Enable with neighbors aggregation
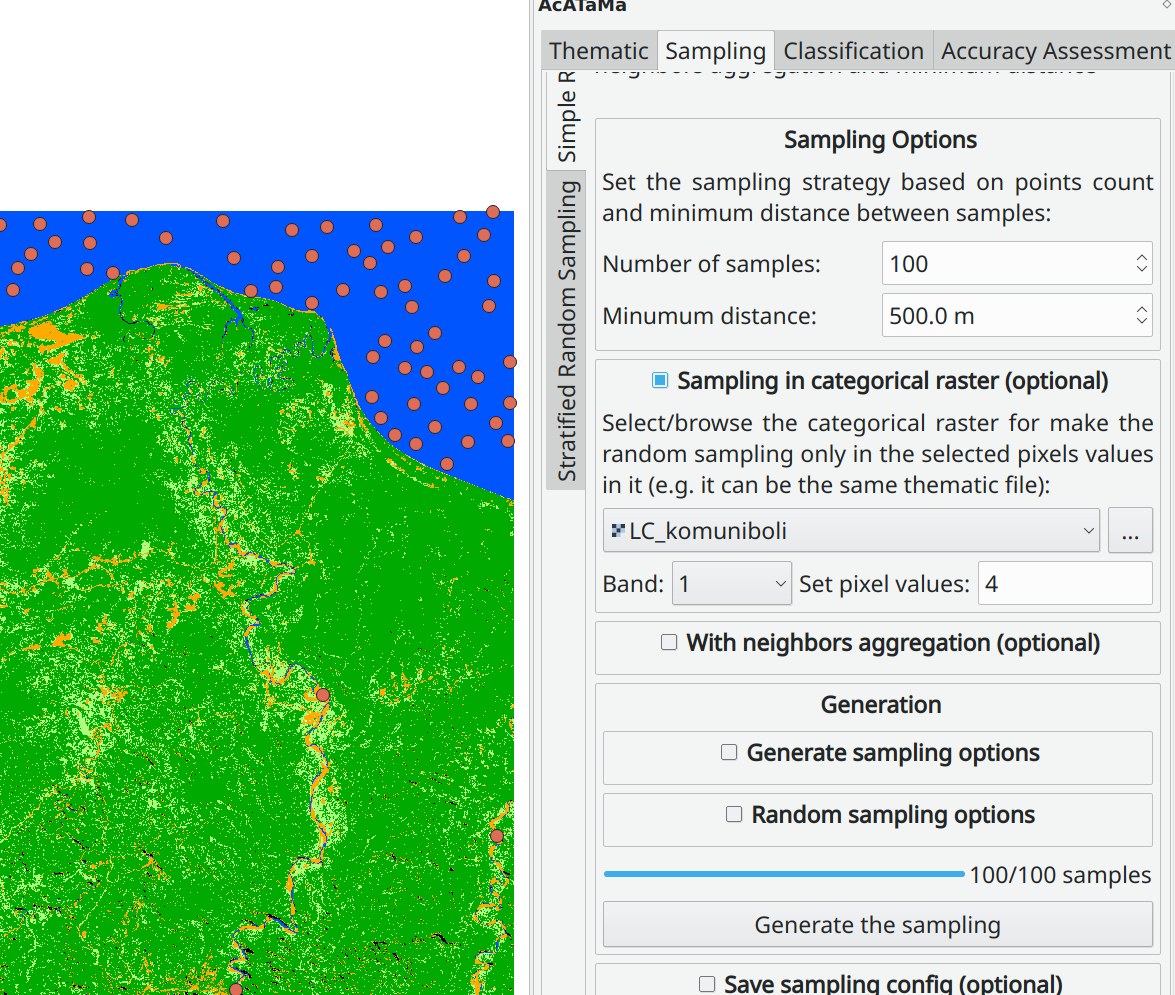 coord(669,643)
